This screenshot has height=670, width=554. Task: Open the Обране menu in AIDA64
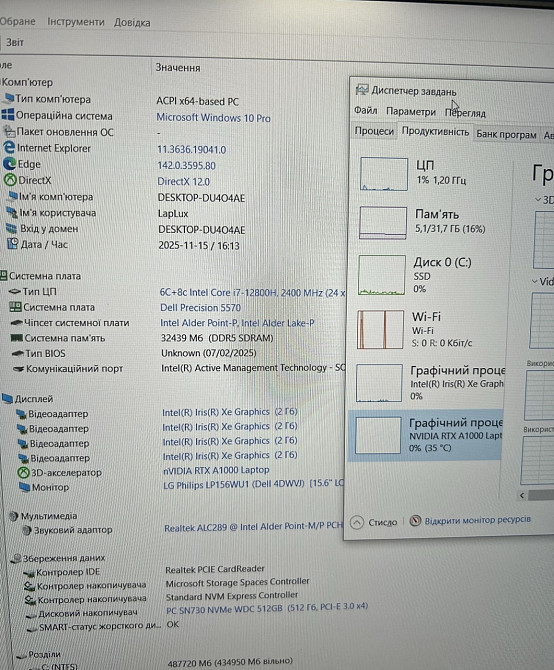click(x=18, y=21)
